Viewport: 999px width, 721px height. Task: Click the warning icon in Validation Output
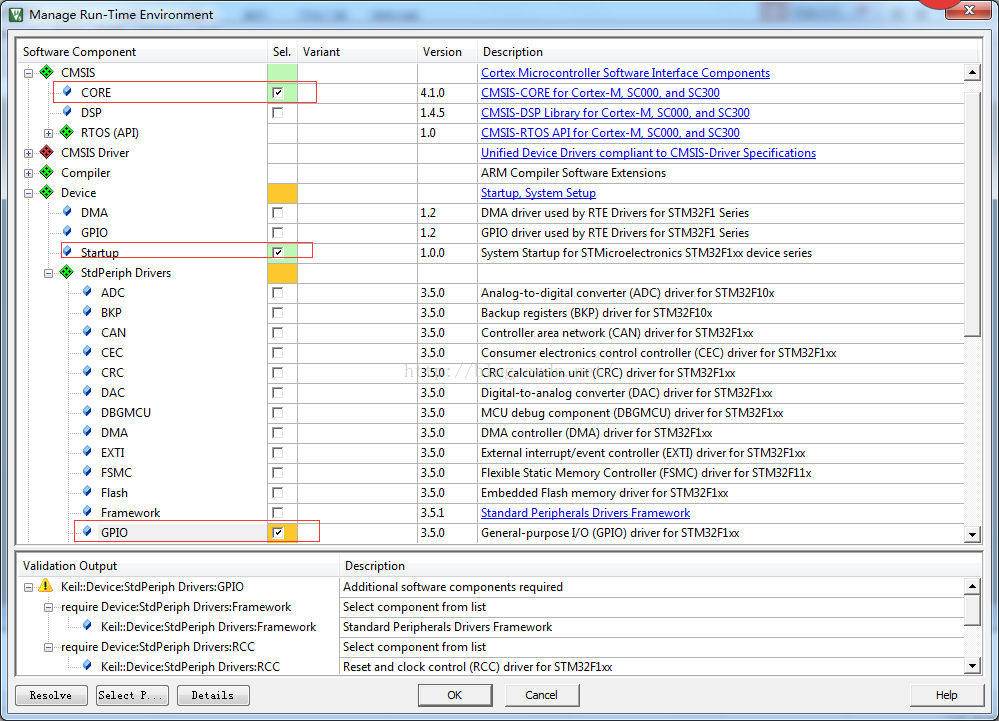coord(46,586)
